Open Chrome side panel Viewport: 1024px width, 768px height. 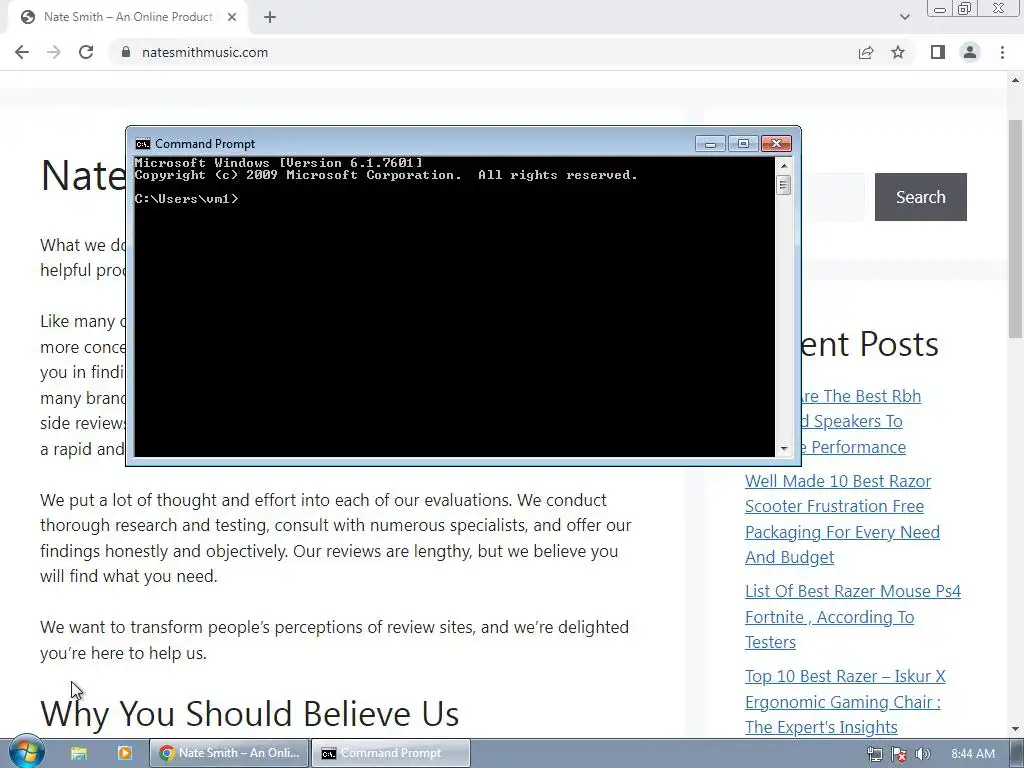(x=938, y=52)
